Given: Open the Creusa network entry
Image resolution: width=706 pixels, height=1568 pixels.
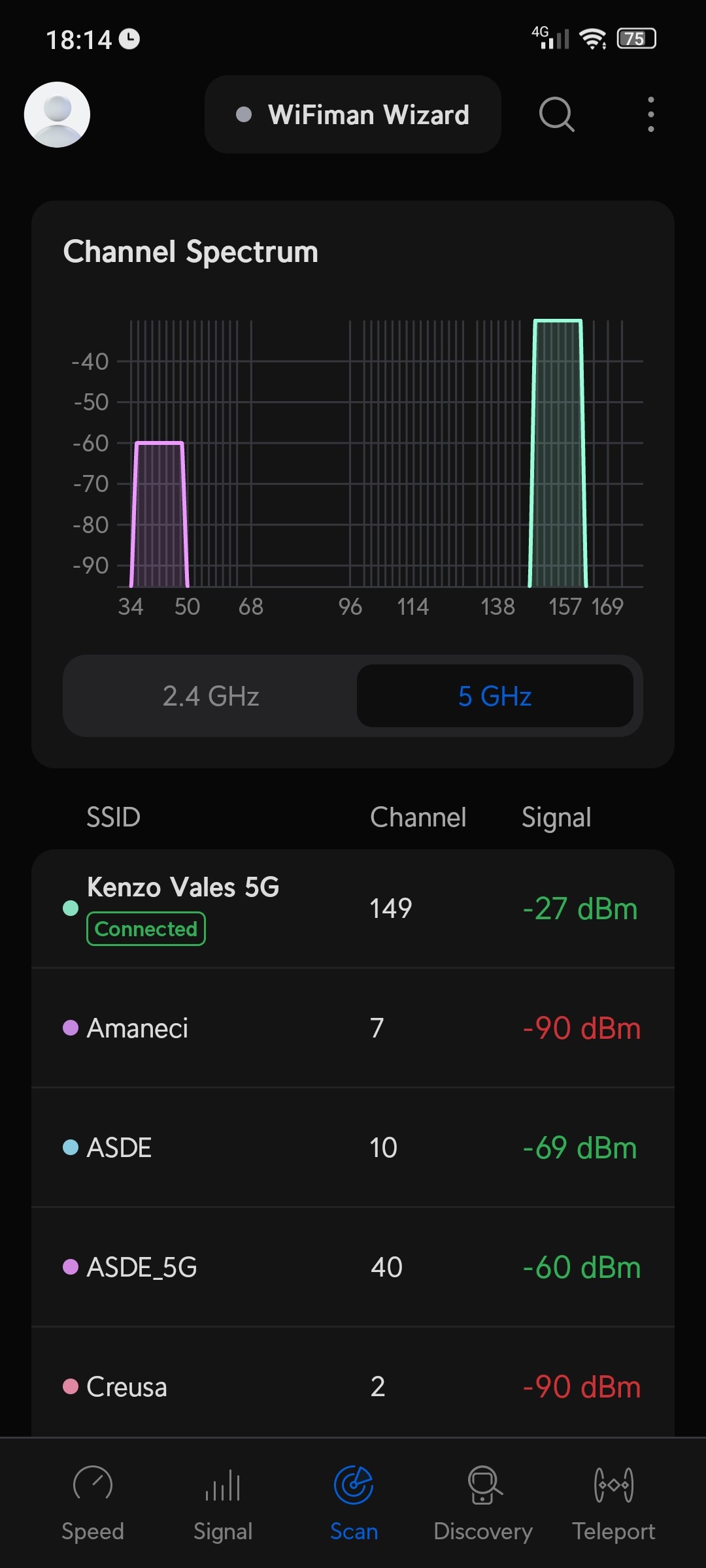Looking at the screenshot, I should (353, 1386).
